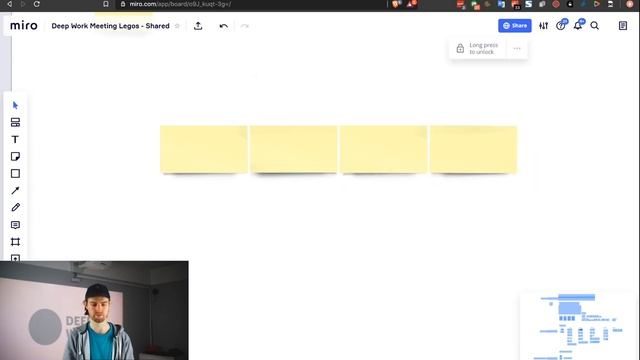Search the board with magnifier icon
Image resolution: width=640 pixels, height=360 pixels.
click(595, 26)
